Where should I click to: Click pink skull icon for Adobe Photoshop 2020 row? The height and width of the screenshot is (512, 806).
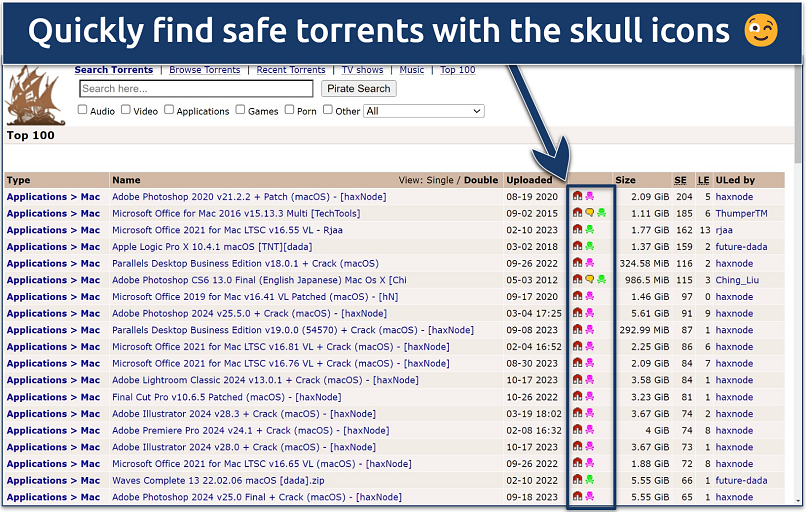[x=590, y=196]
